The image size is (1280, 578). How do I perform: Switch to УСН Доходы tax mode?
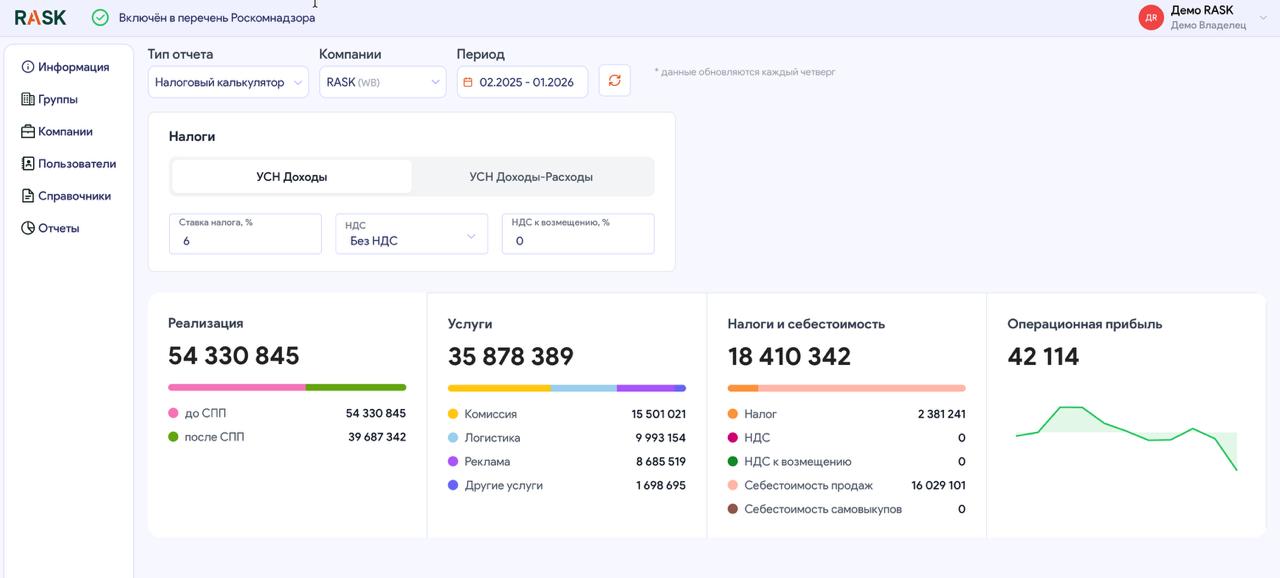pyautogui.click(x=291, y=177)
